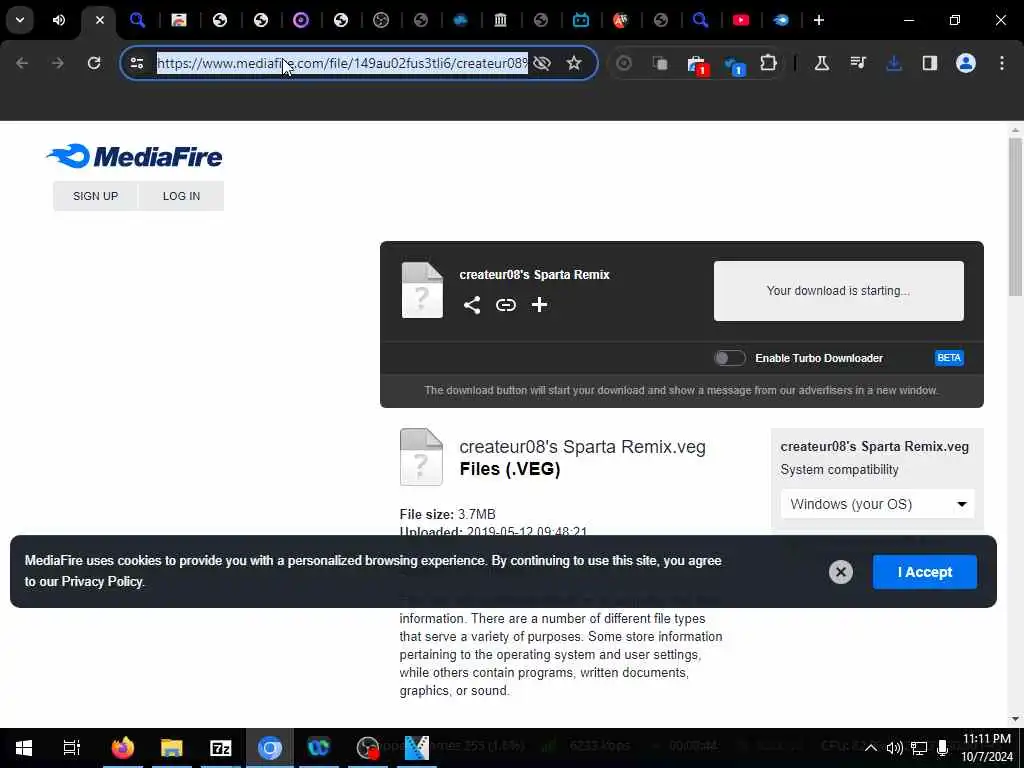This screenshot has width=1024, height=768.
Task: Open the Windows Start menu
Action: coord(24,748)
